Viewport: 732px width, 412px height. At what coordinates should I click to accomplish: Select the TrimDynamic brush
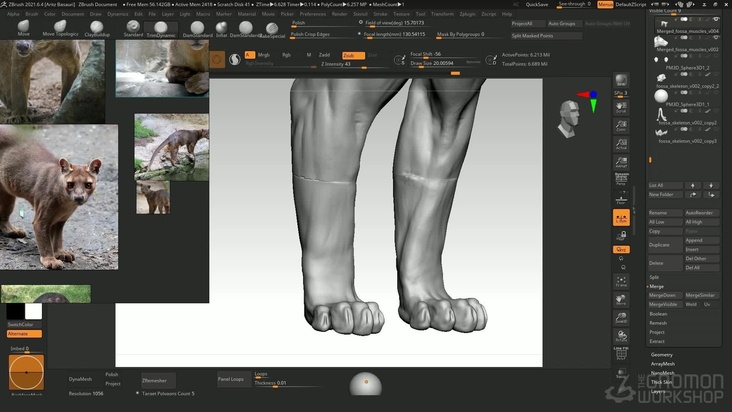(x=161, y=29)
